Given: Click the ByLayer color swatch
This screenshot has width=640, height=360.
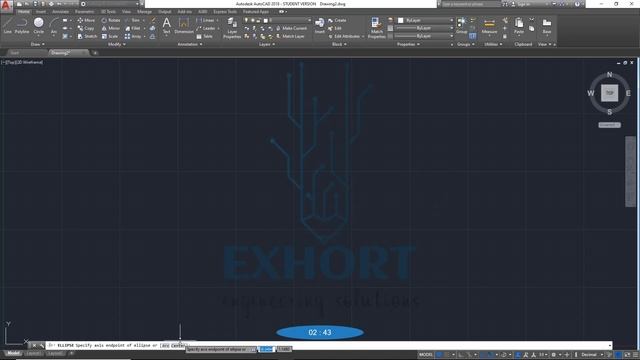Looking at the screenshot, I should (400, 20).
